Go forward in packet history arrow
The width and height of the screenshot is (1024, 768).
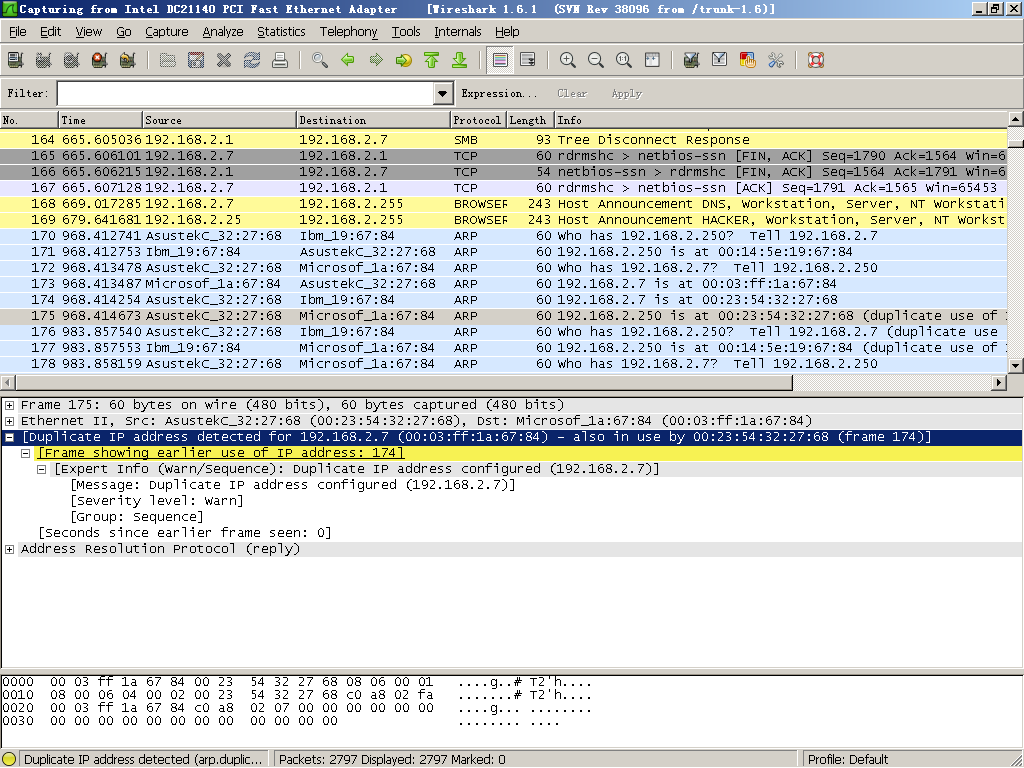coord(376,60)
